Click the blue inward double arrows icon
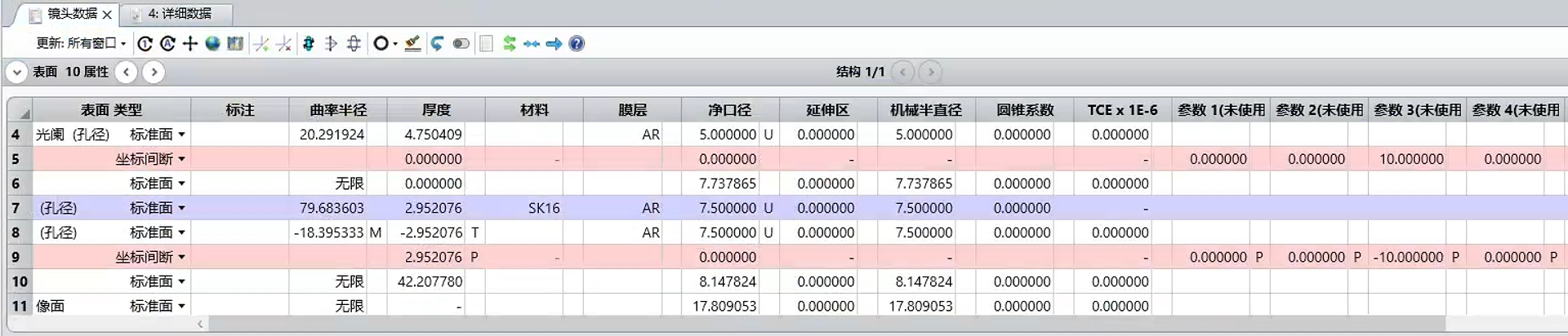The height and width of the screenshot is (336, 1568). [x=532, y=44]
